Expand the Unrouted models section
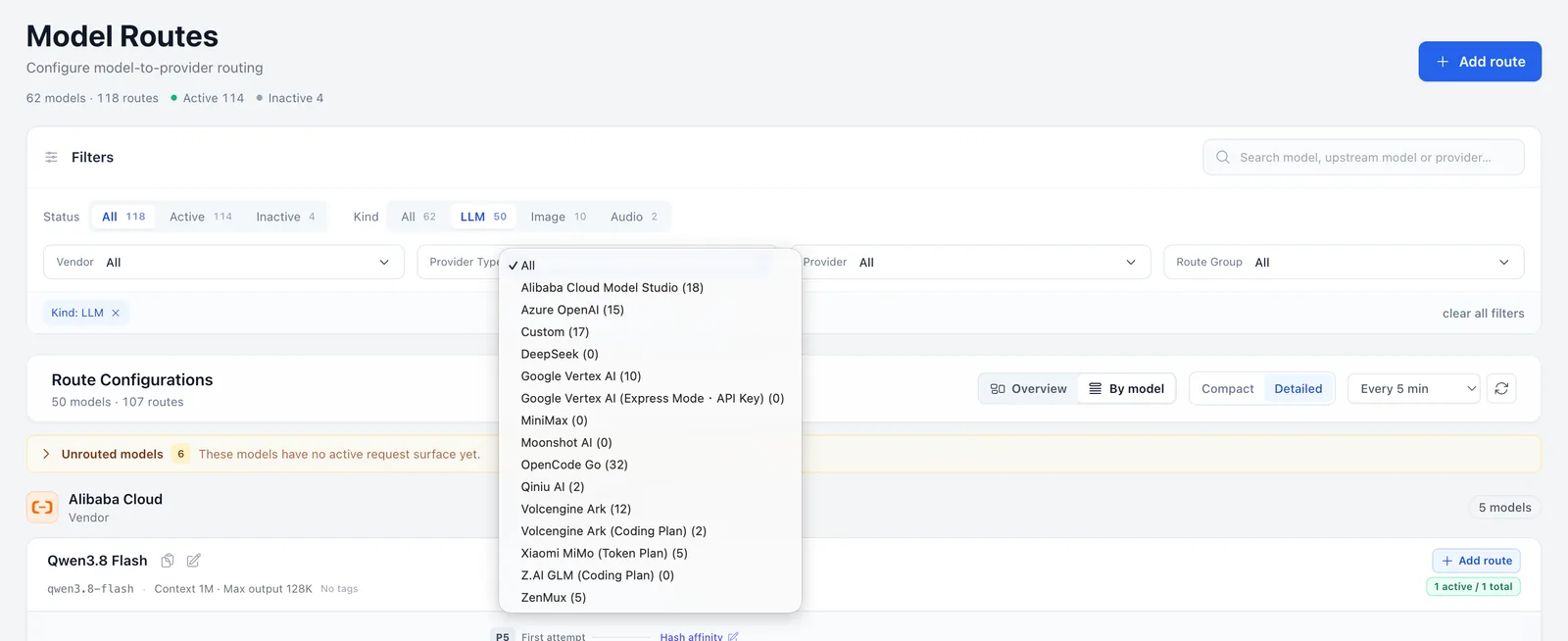 [46, 454]
